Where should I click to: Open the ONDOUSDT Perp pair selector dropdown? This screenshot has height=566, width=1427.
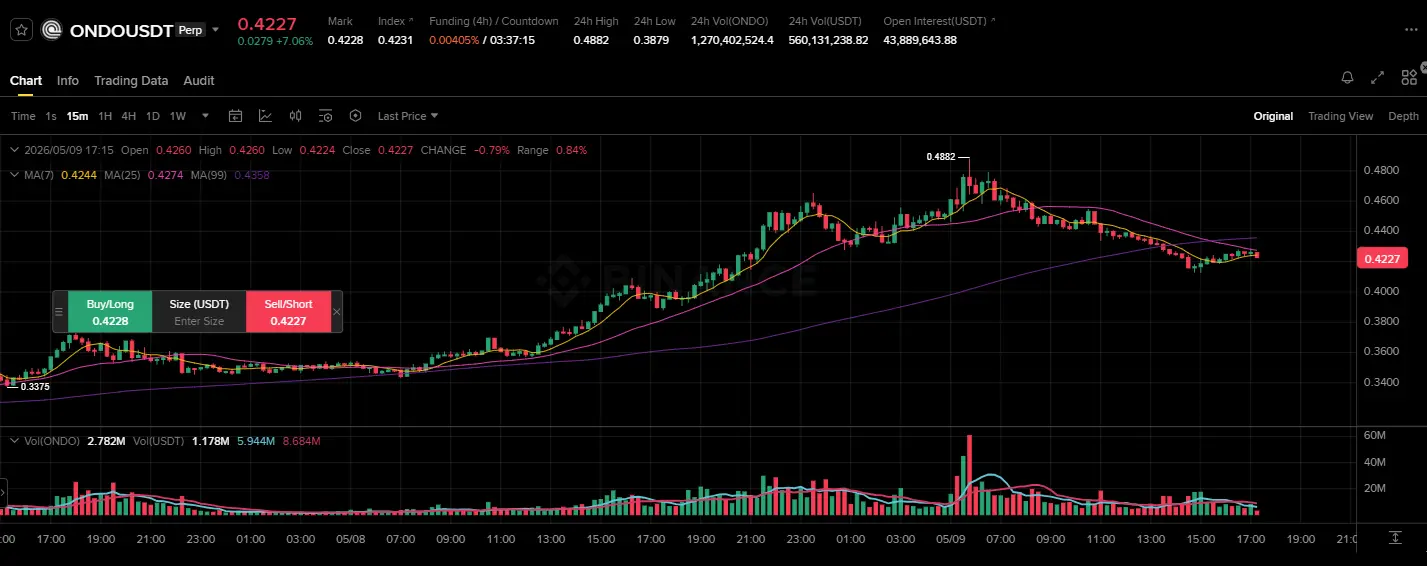click(x=215, y=30)
